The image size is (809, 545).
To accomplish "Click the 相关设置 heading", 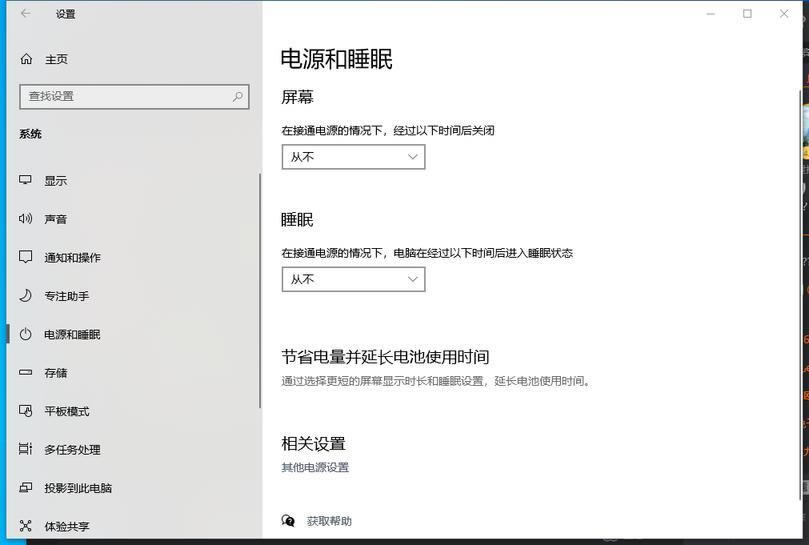I will 313,443.
